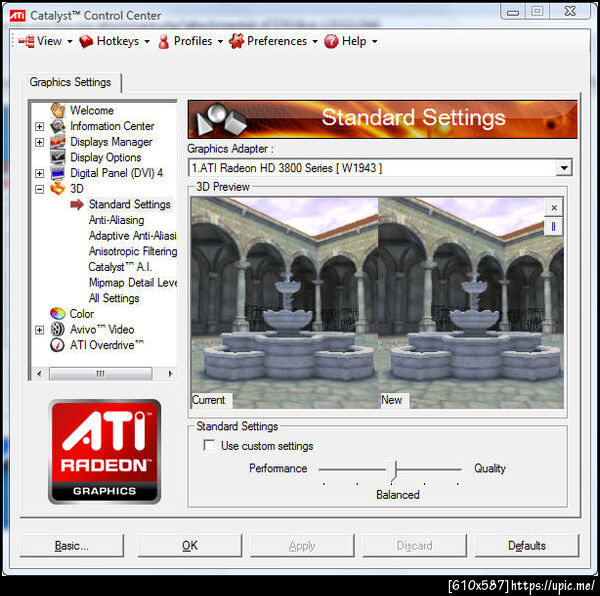The height and width of the screenshot is (596, 600).
Task: Click the Color wheel icon
Action: [x=58, y=314]
